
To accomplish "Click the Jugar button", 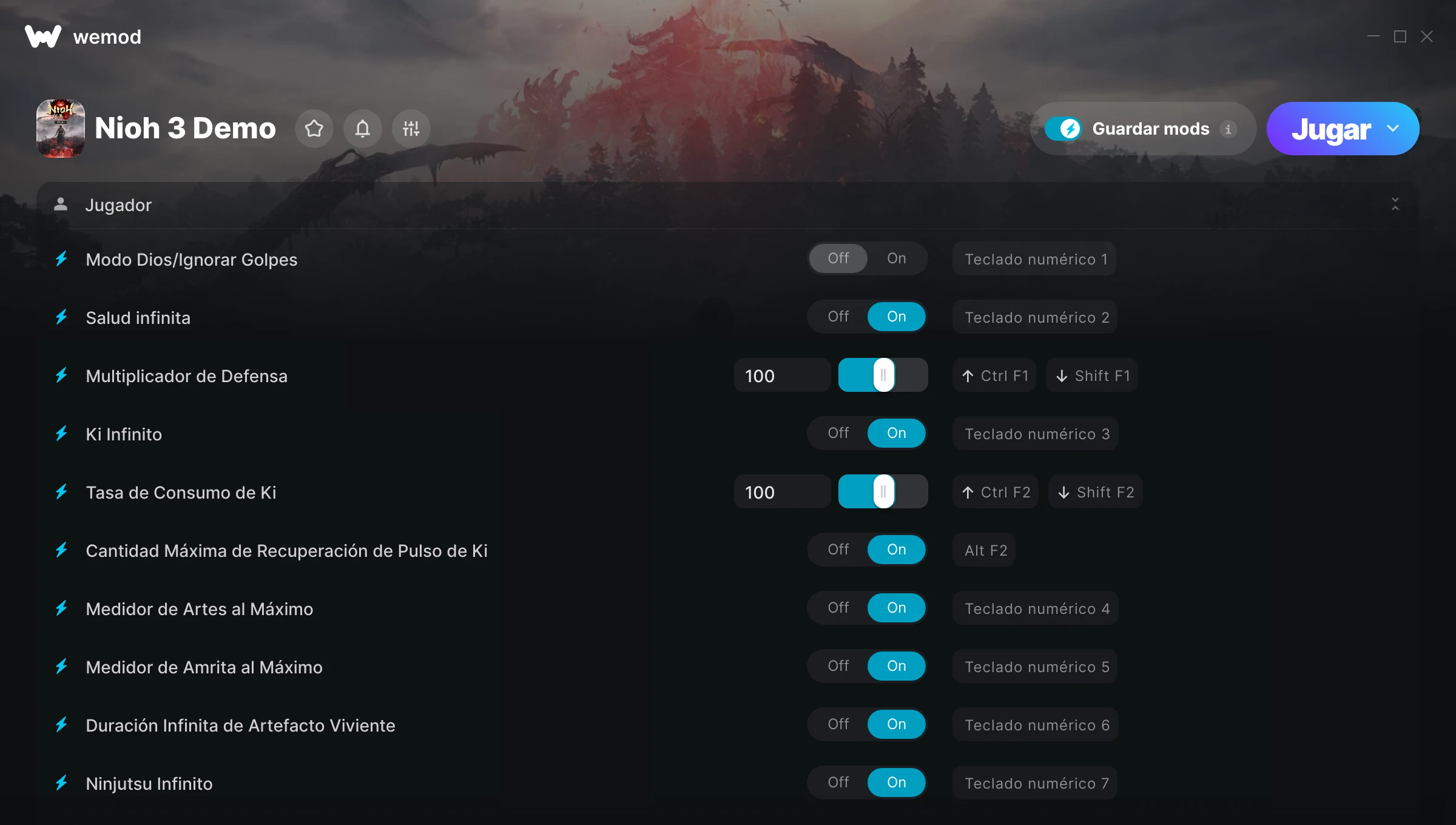I will point(1331,129).
